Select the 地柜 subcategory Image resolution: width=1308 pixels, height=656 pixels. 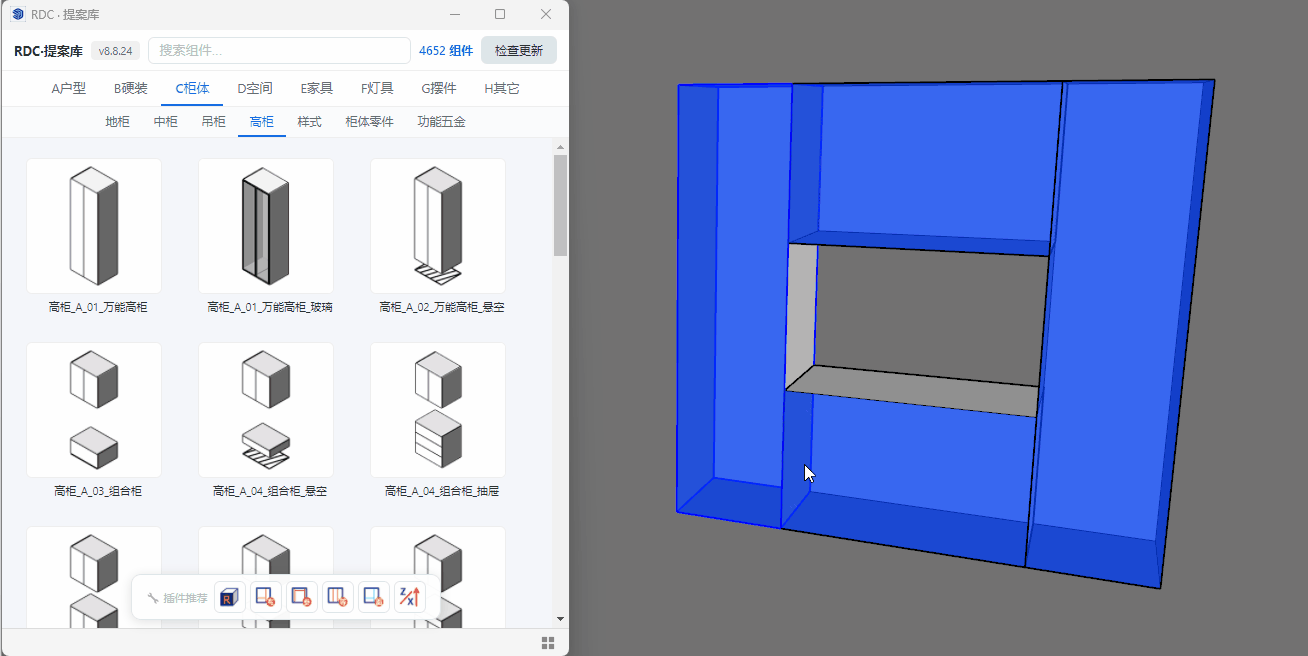(118, 122)
